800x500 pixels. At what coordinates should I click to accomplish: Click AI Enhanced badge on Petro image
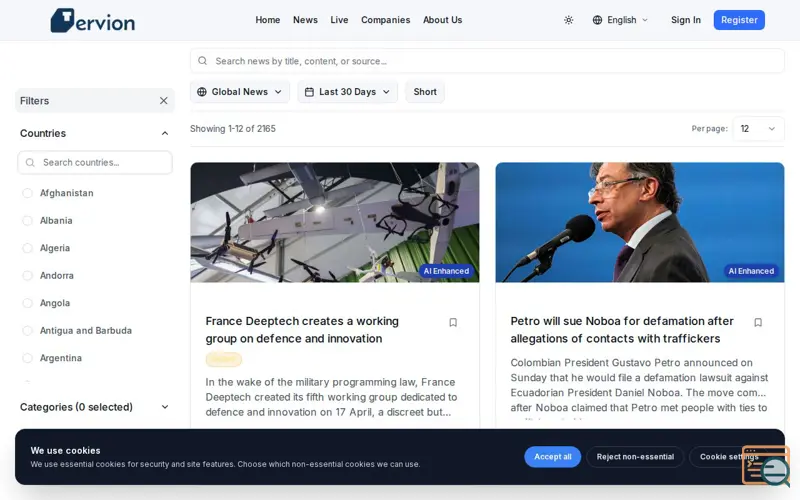pyautogui.click(x=751, y=271)
